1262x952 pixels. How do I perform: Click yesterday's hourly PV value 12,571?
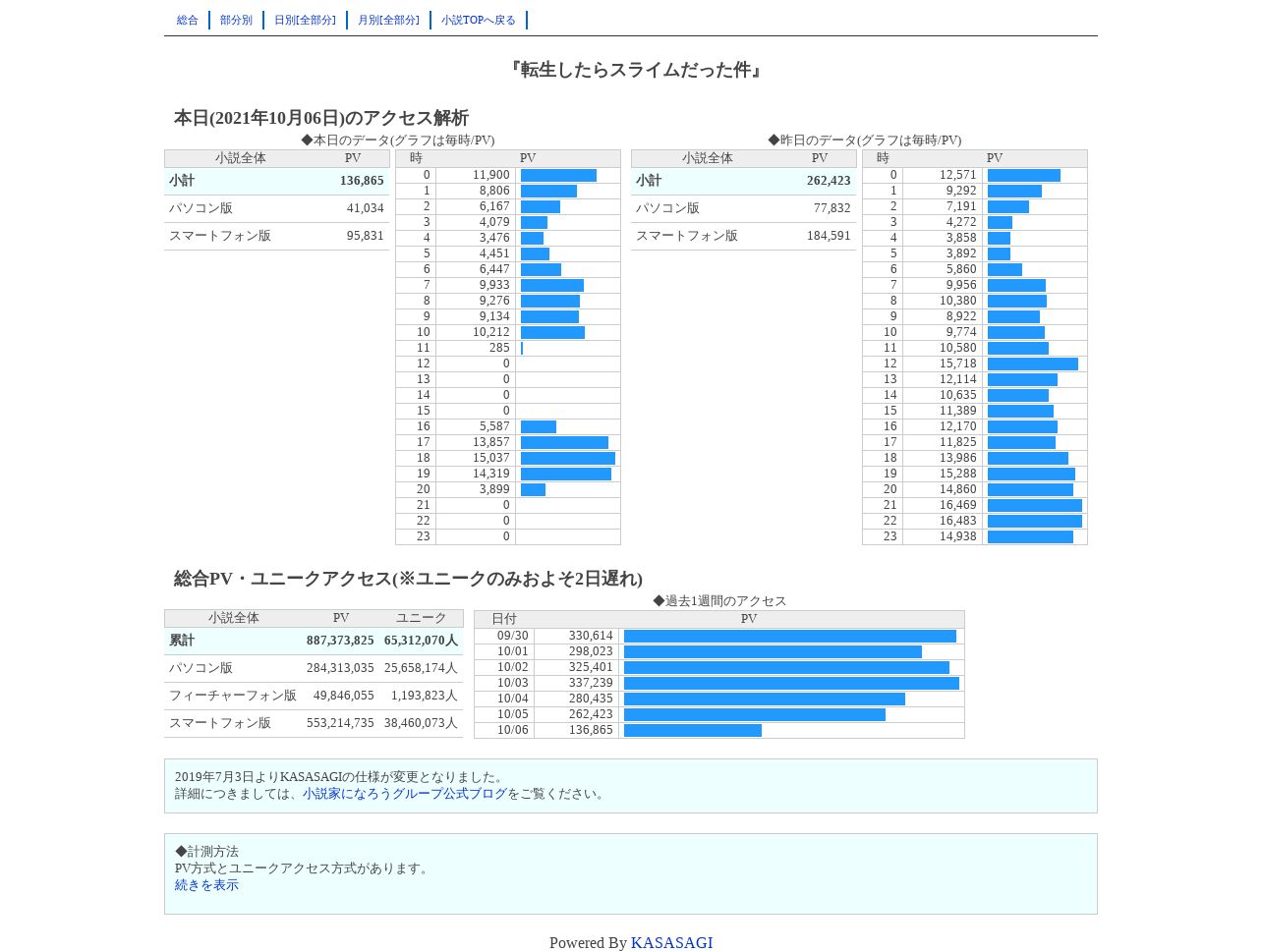point(957,175)
